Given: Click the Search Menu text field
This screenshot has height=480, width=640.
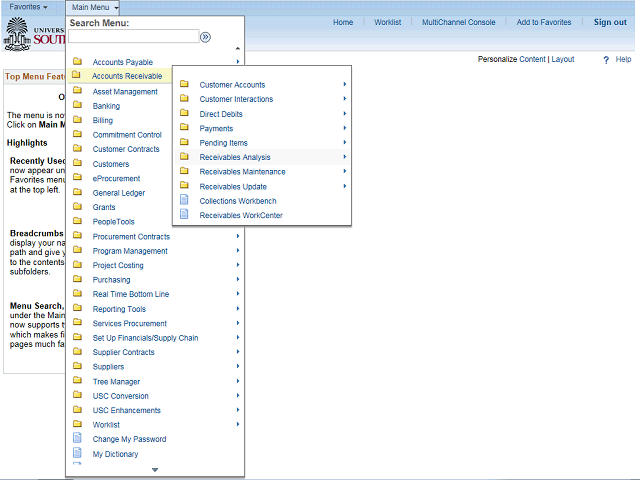Looking at the screenshot, I should click(x=132, y=37).
